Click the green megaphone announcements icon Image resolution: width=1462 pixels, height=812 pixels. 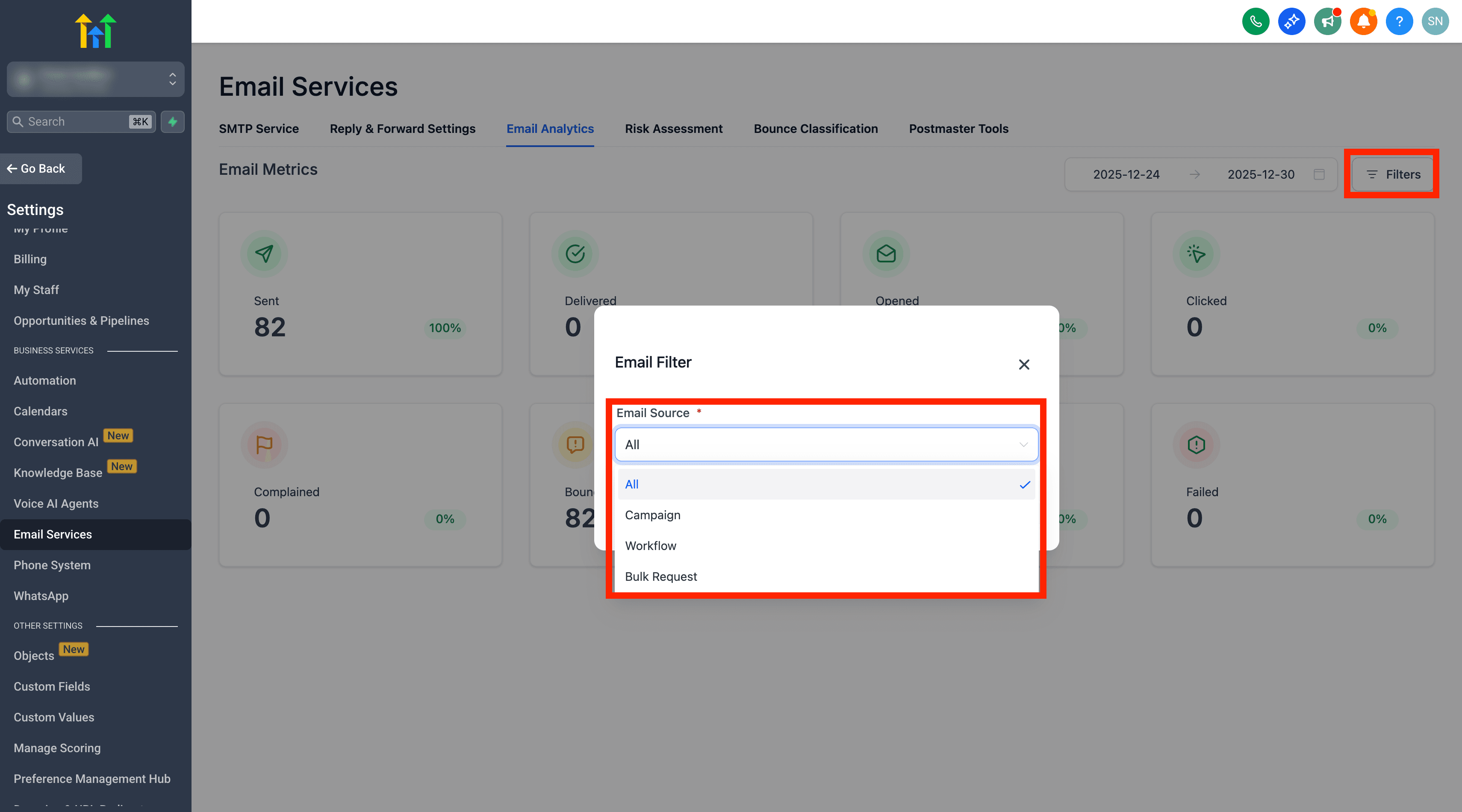click(x=1327, y=21)
